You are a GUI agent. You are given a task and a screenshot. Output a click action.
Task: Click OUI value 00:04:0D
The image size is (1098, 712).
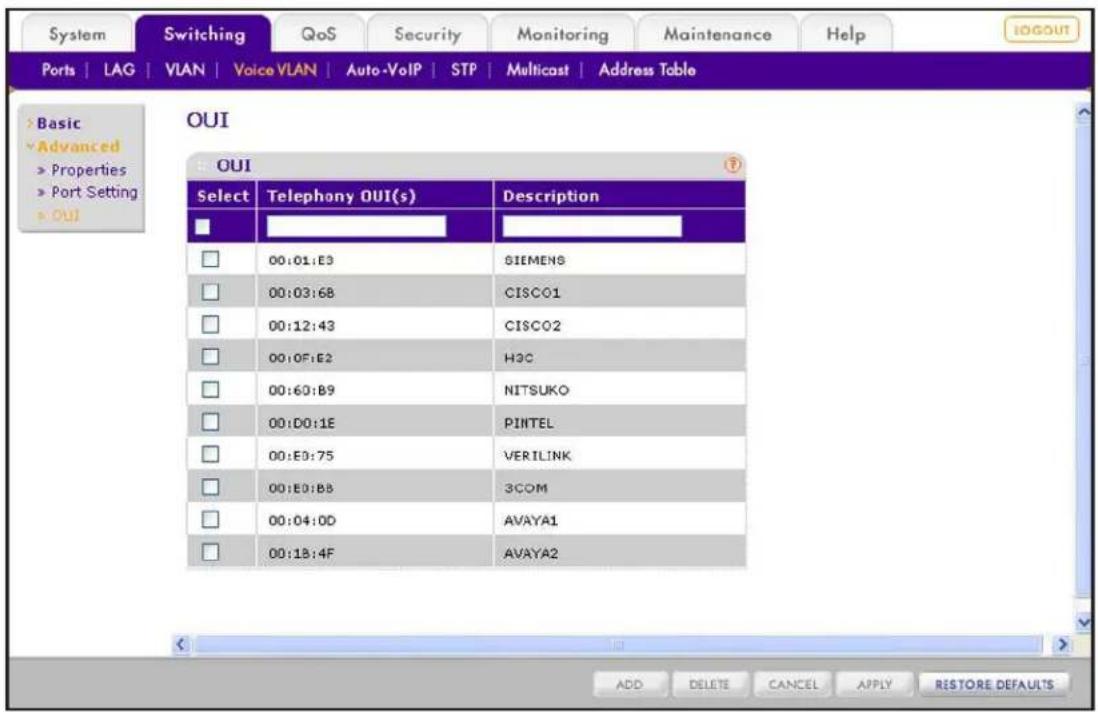(x=301, y=521)
